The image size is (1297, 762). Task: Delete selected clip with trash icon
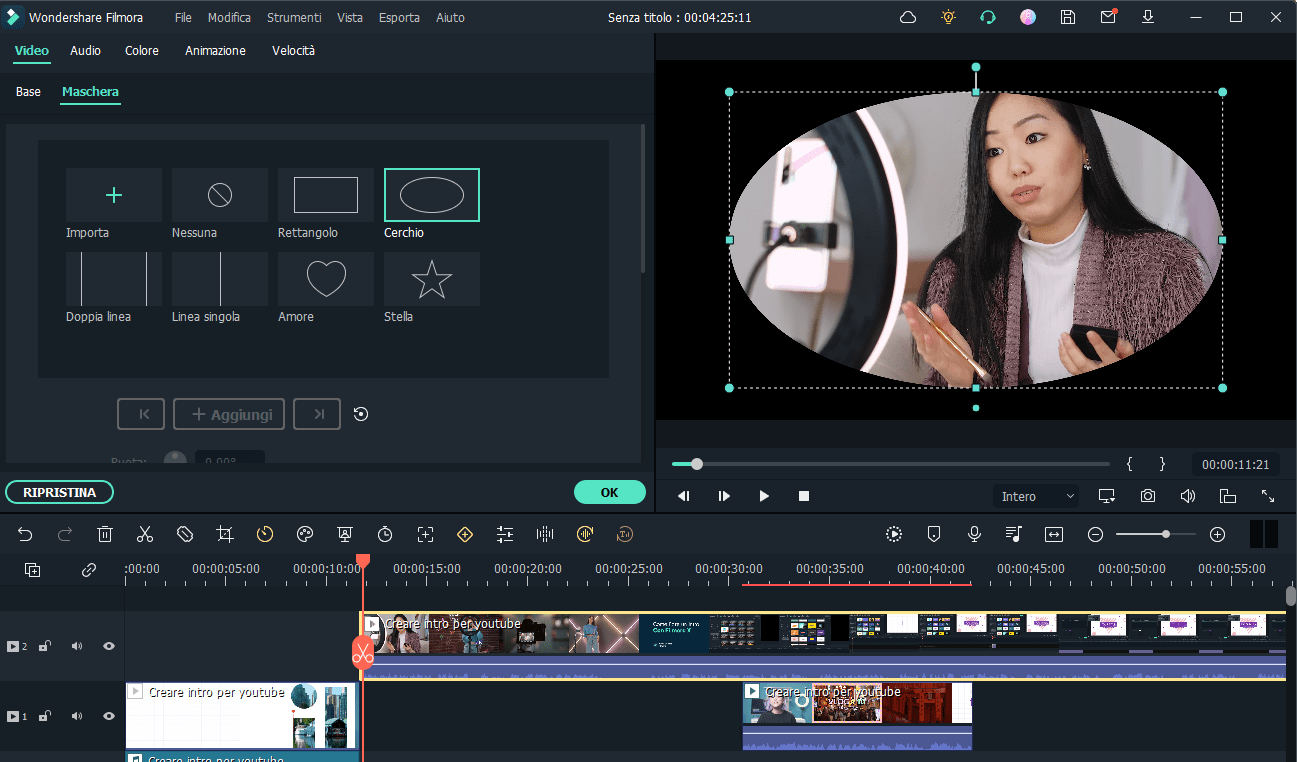coord(105,535)
